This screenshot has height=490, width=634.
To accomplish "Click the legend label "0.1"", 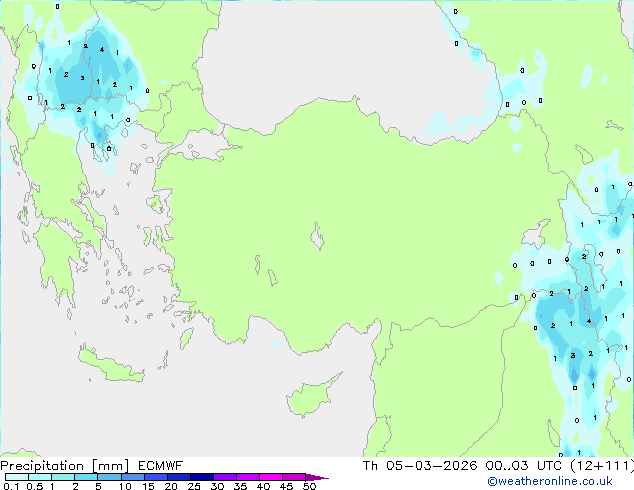I will coord(11,486).
